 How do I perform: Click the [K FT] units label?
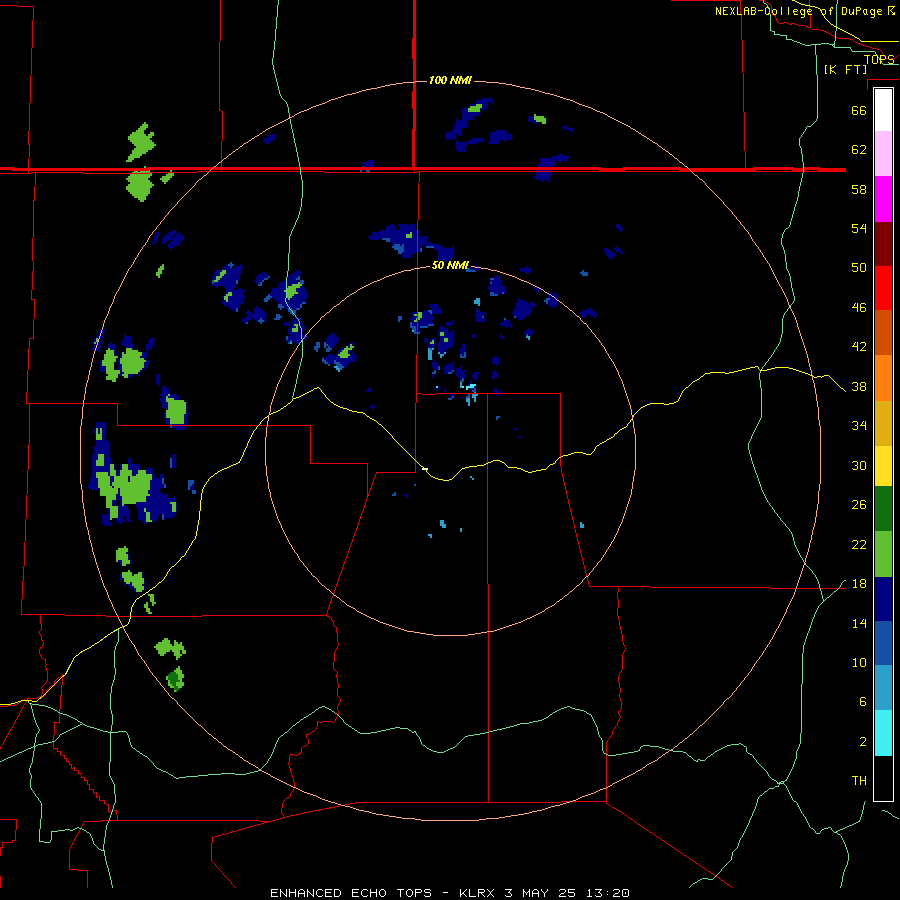pyautogui.click(x=845, y=69)
